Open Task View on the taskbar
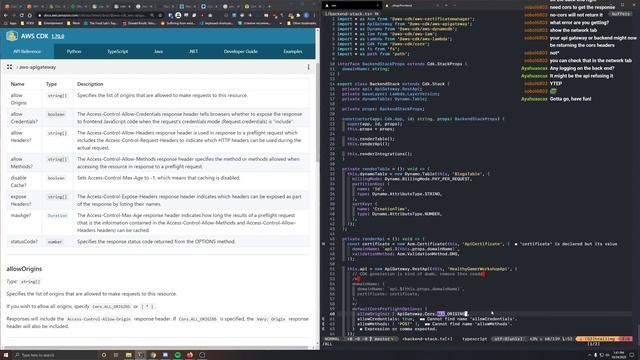The height and width of the screenshot is (360, 640). coord(116,355)
